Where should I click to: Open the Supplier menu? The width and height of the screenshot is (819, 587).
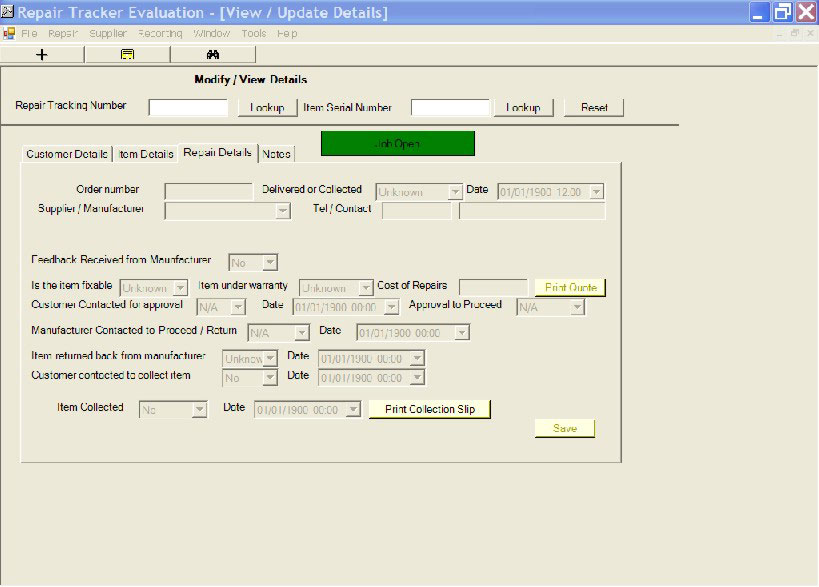coord(108,33)
